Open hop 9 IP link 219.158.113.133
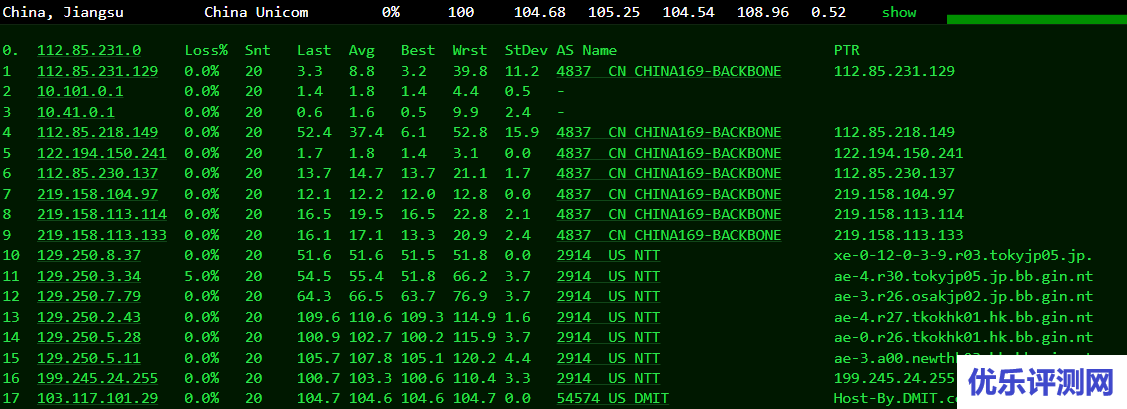1127x409 pixels. (102, 235)
